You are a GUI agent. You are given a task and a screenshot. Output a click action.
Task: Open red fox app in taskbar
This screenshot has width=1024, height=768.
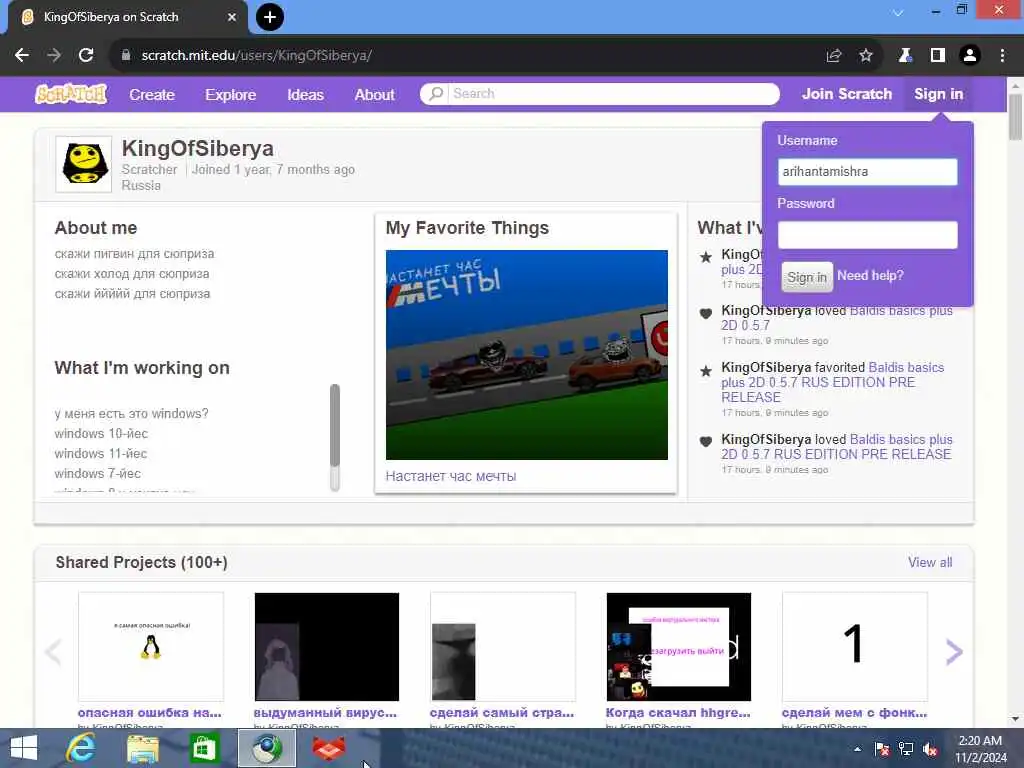tap(328, 748)
